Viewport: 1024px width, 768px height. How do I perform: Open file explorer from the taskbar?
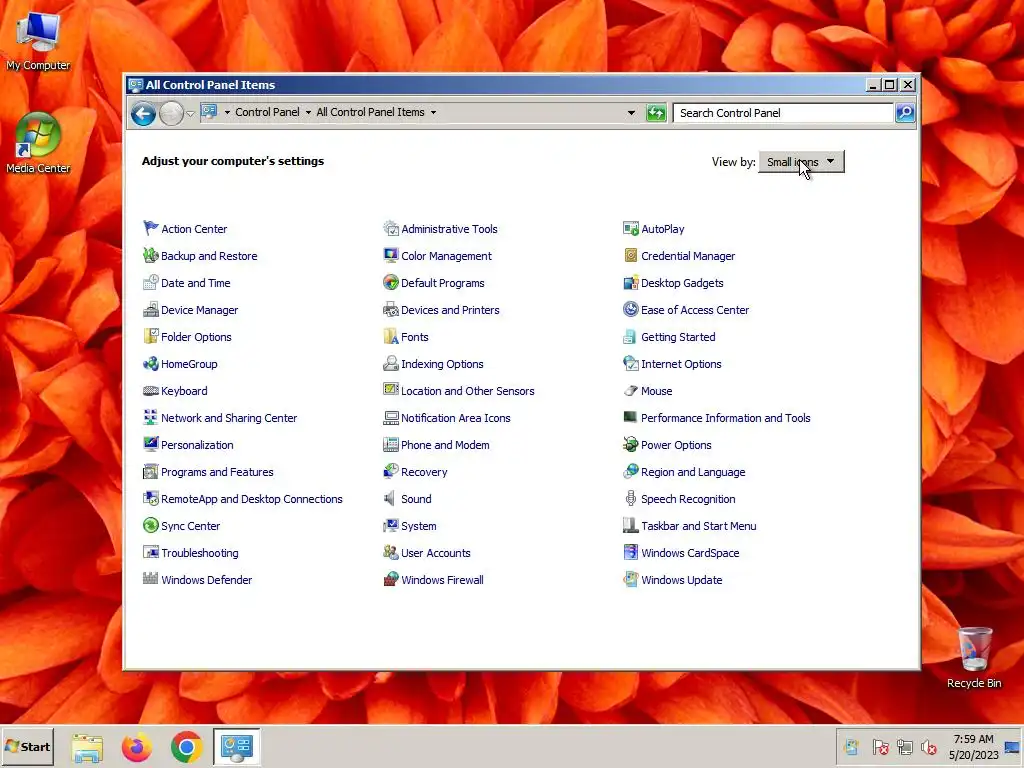pyautogui.click(x=88, y=748)
